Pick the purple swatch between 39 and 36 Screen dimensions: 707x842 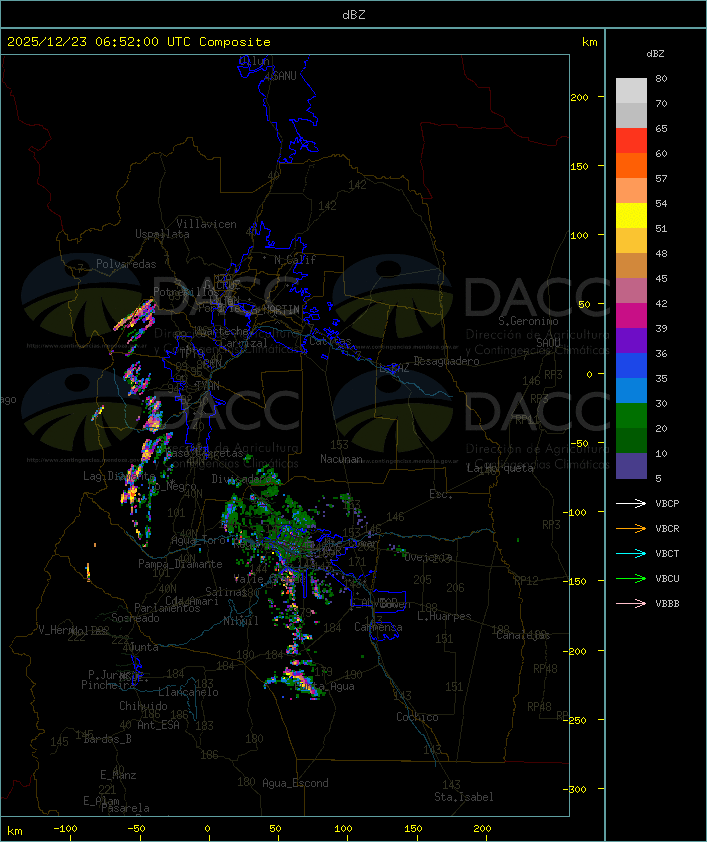[x=631, y=340]
